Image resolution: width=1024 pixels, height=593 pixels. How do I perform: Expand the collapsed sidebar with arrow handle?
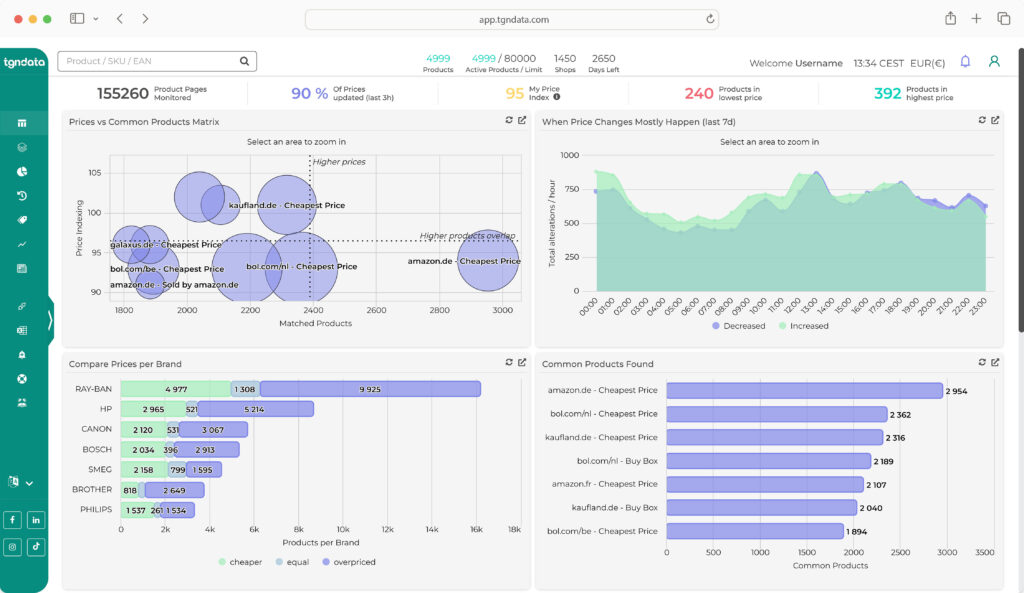click(x=50, y=320)
